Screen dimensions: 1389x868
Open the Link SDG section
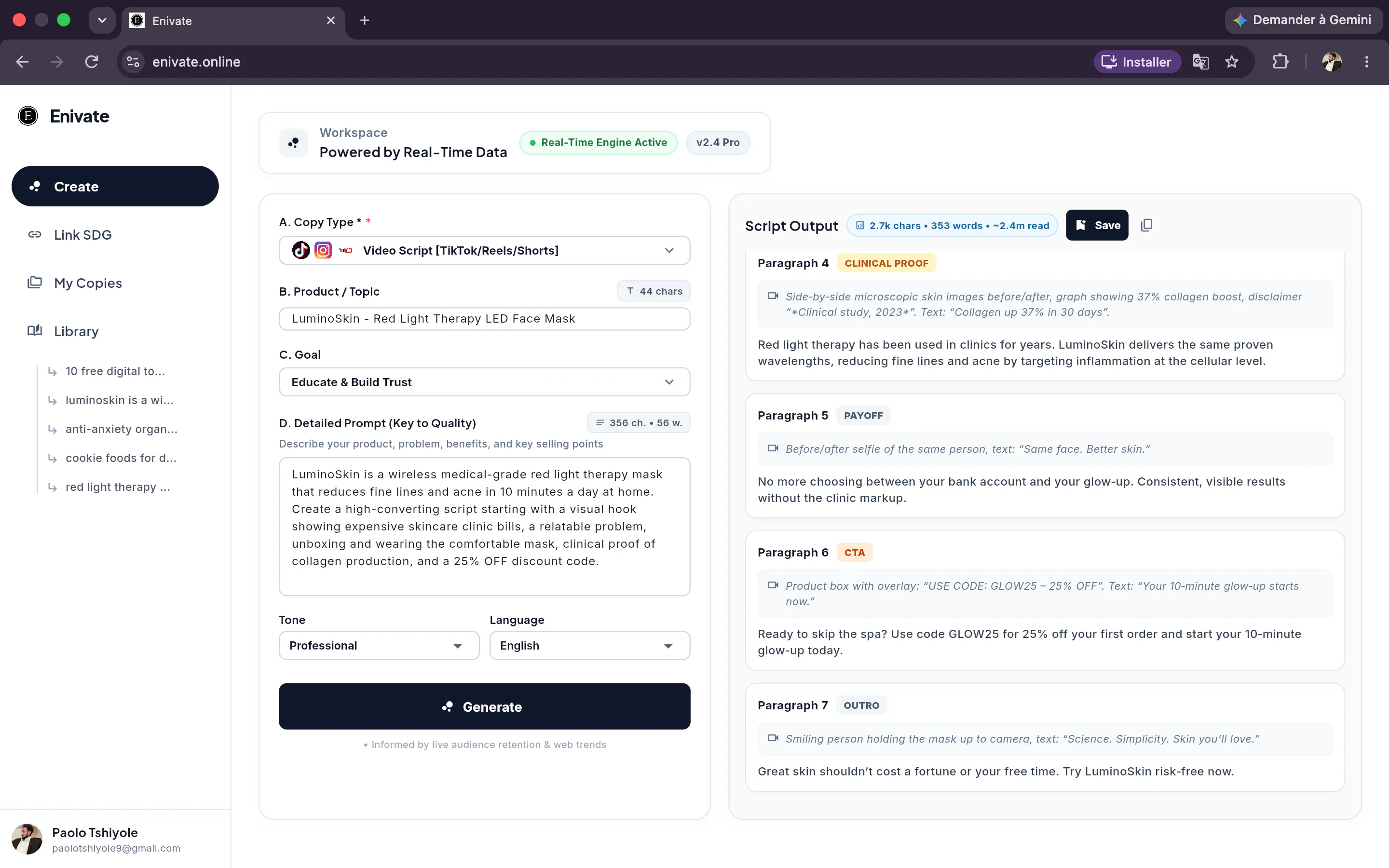click(115, 235)
